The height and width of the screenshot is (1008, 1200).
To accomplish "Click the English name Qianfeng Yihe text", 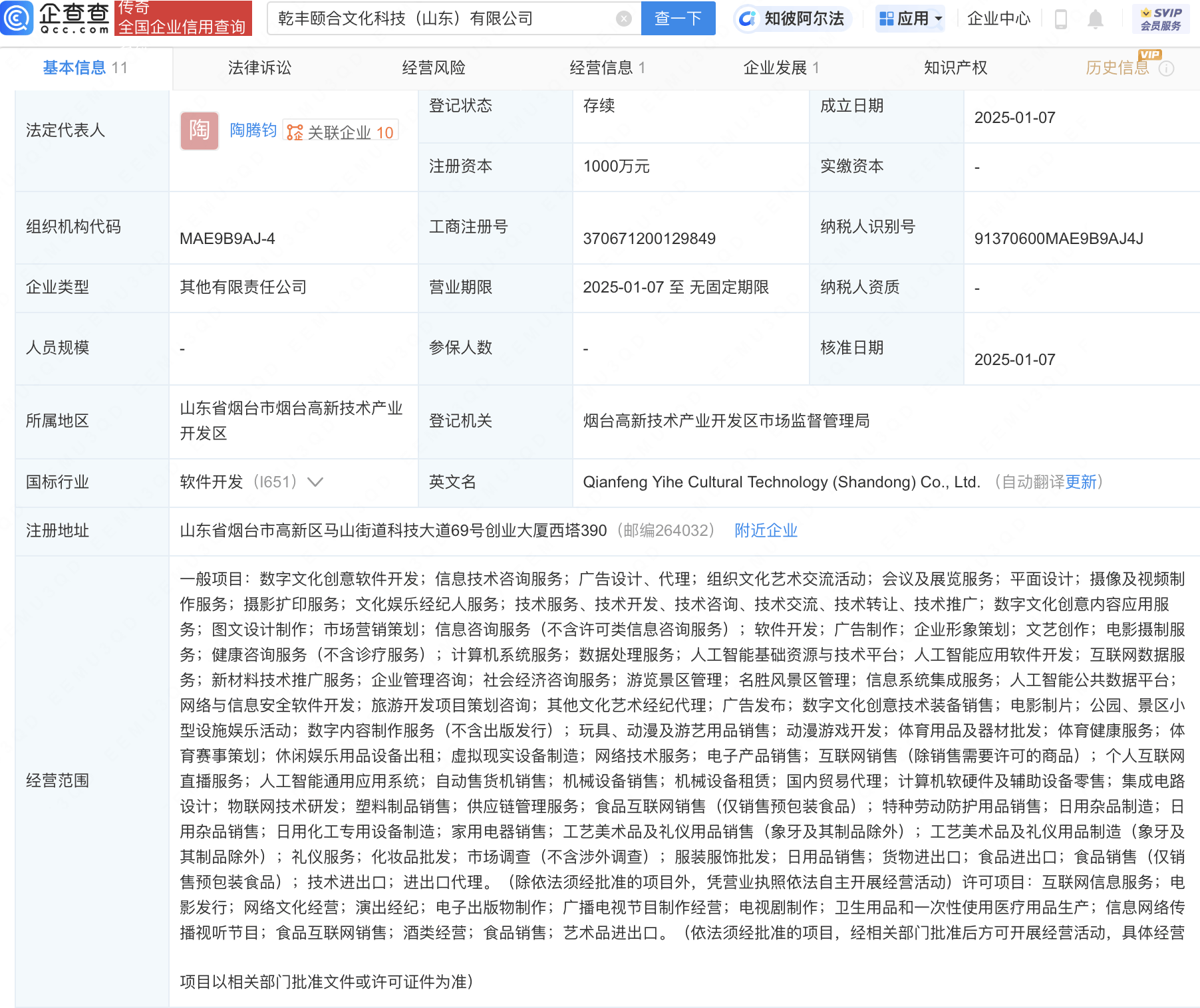I will click(x=782, y=482).
